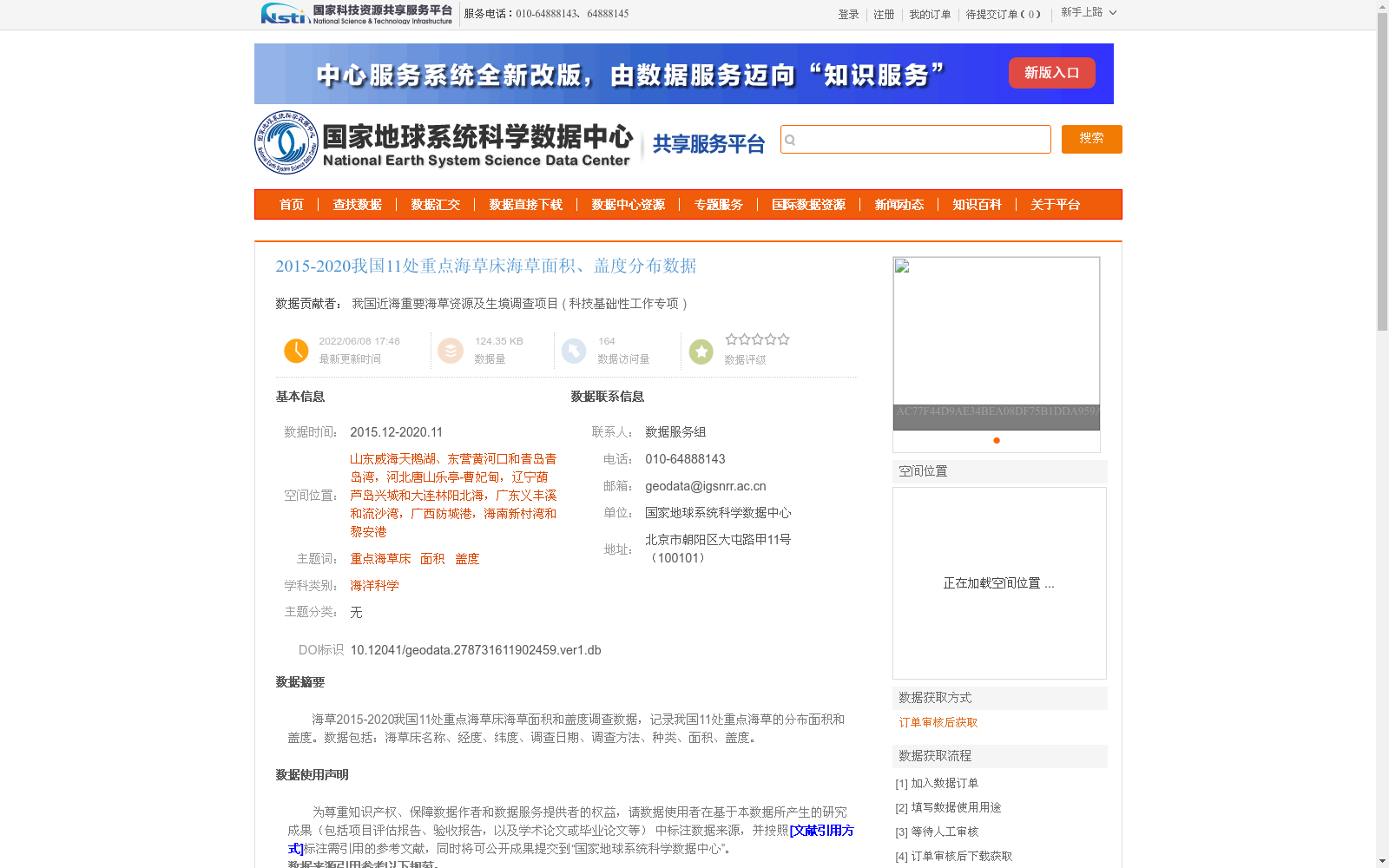This screenshot has height=868, width=1389.
Task: Open the 查找数据 tab
Action: coord(357,205)
